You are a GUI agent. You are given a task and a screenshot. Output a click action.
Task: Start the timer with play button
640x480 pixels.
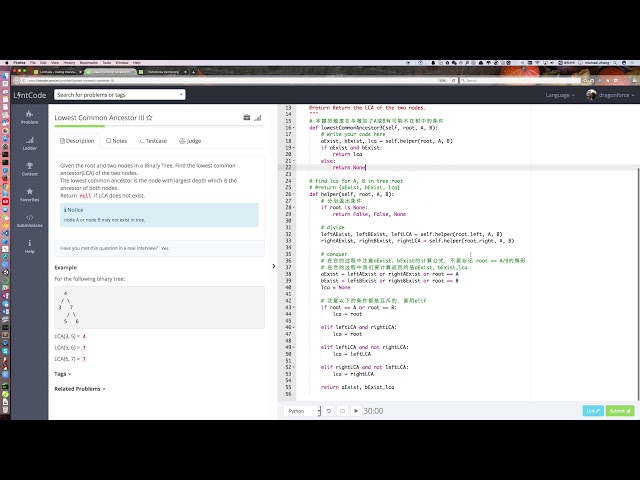(356, 411)
